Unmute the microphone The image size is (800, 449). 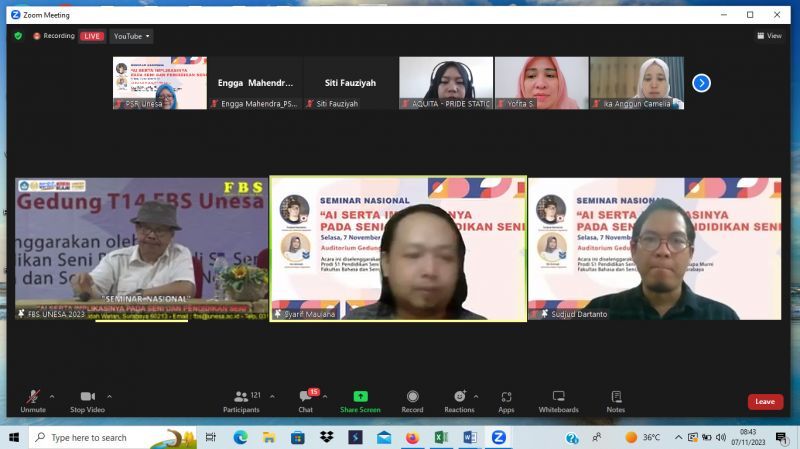[33, 400]
